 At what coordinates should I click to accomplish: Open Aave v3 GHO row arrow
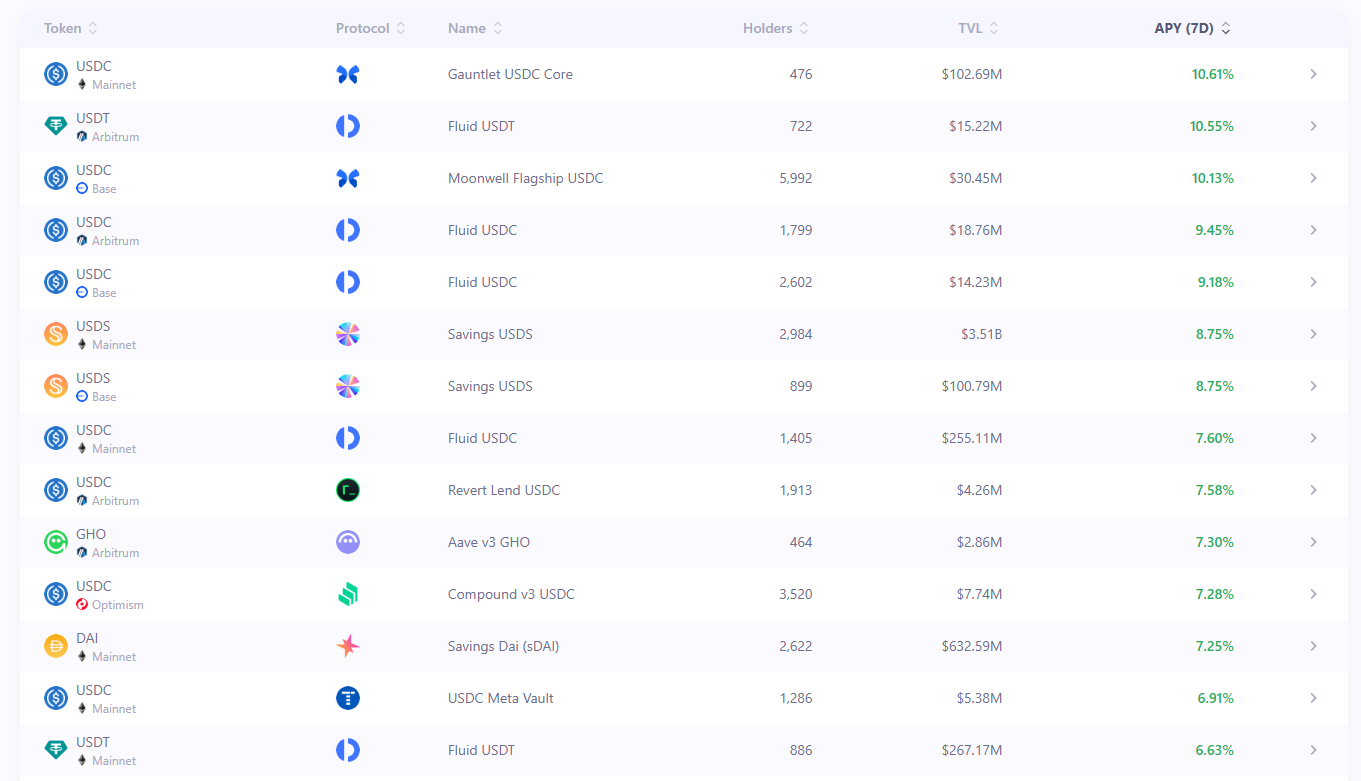tap(1313, 542)
